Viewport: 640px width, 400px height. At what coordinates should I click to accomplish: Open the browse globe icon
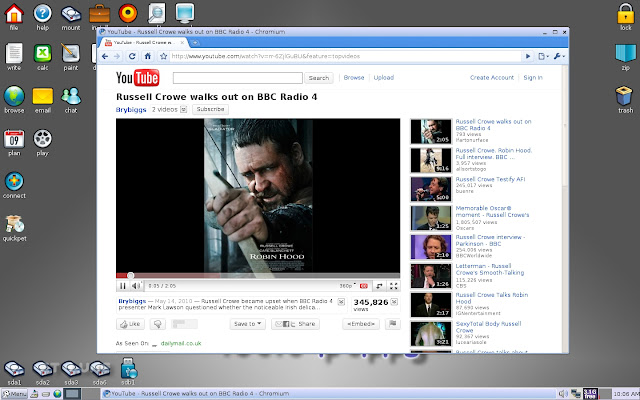pos(14,96)
